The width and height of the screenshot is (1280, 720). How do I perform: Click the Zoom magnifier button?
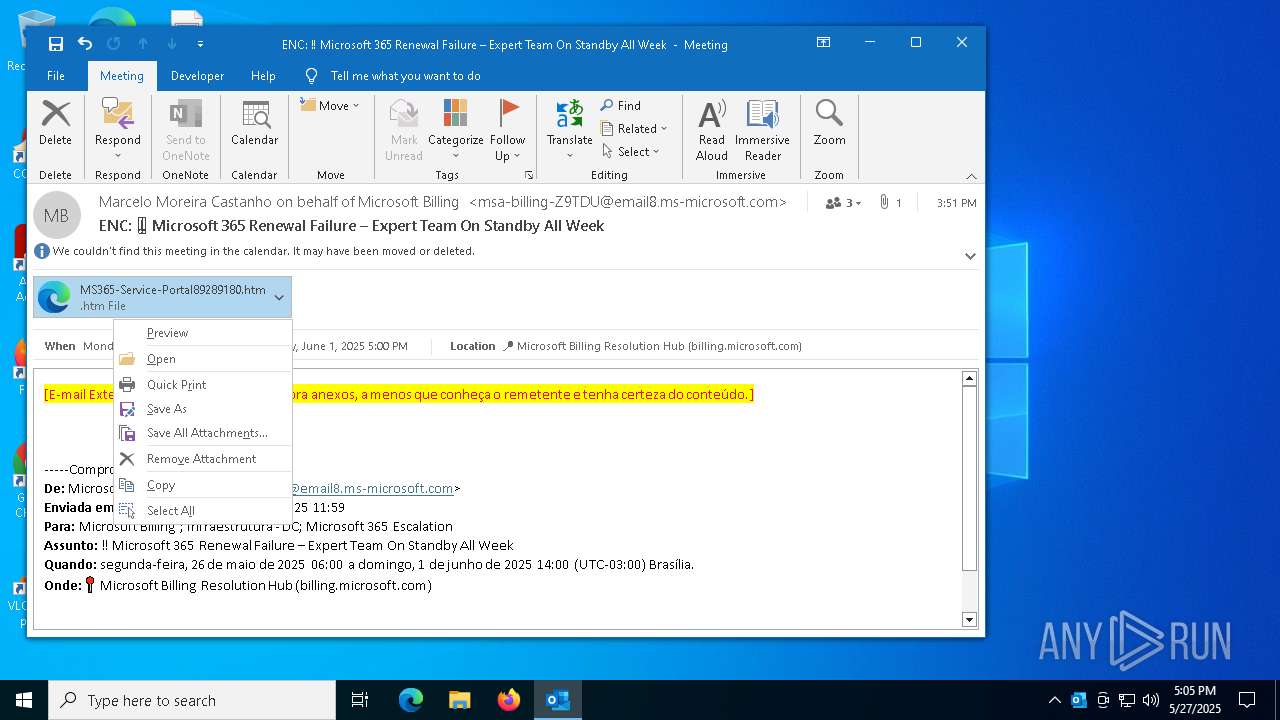tap(829, 124)
